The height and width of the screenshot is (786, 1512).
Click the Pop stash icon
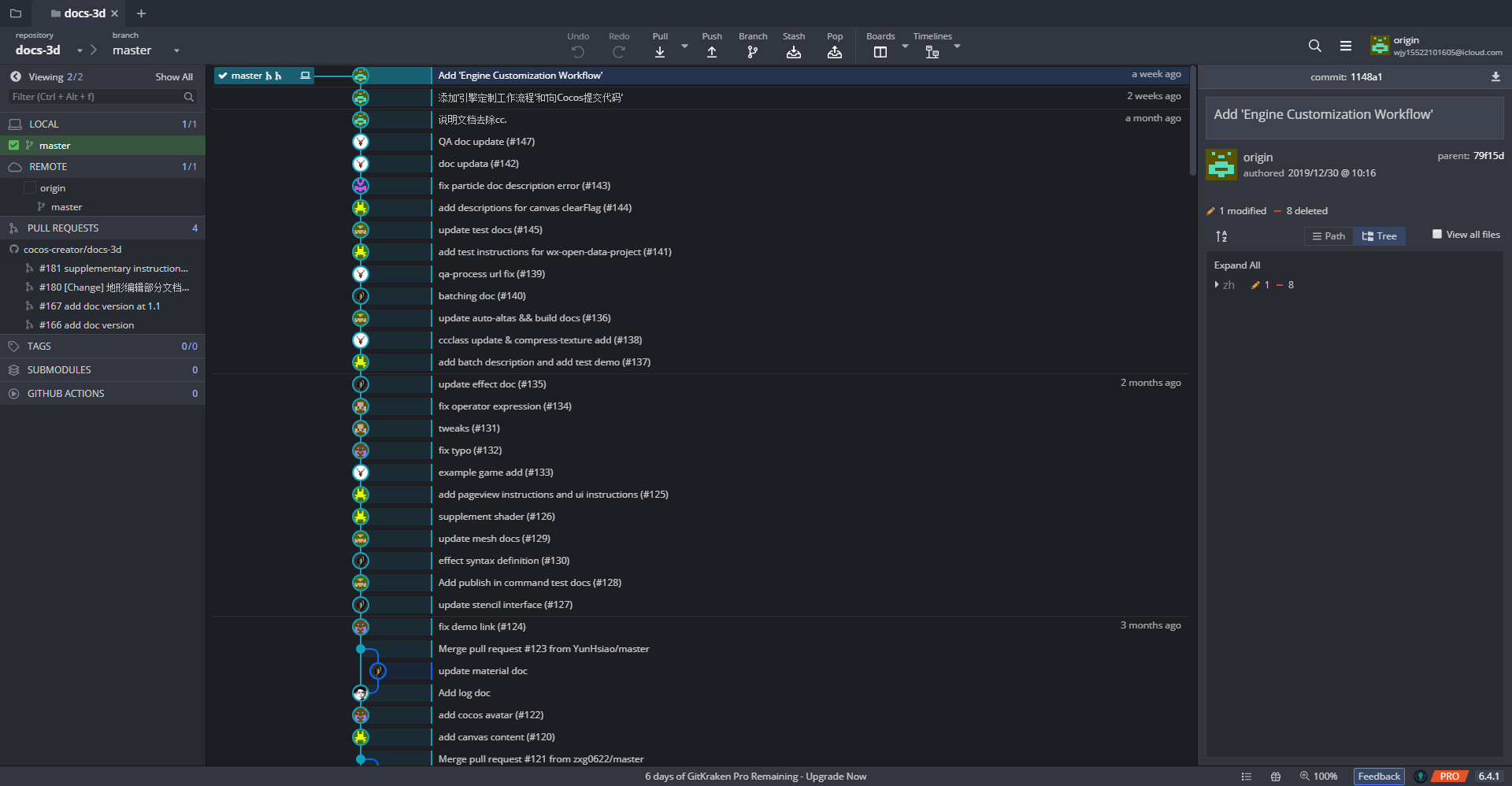click(x=835, y=52)
